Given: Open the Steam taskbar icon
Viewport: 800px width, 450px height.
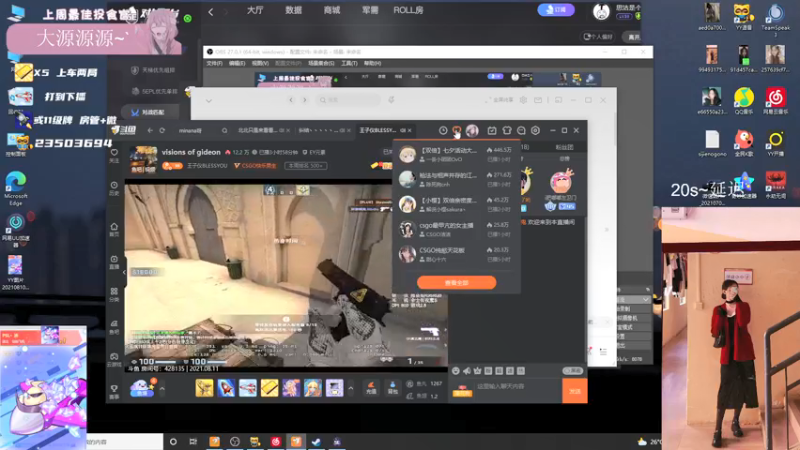Looking at the screenshot, I should 316,442.
